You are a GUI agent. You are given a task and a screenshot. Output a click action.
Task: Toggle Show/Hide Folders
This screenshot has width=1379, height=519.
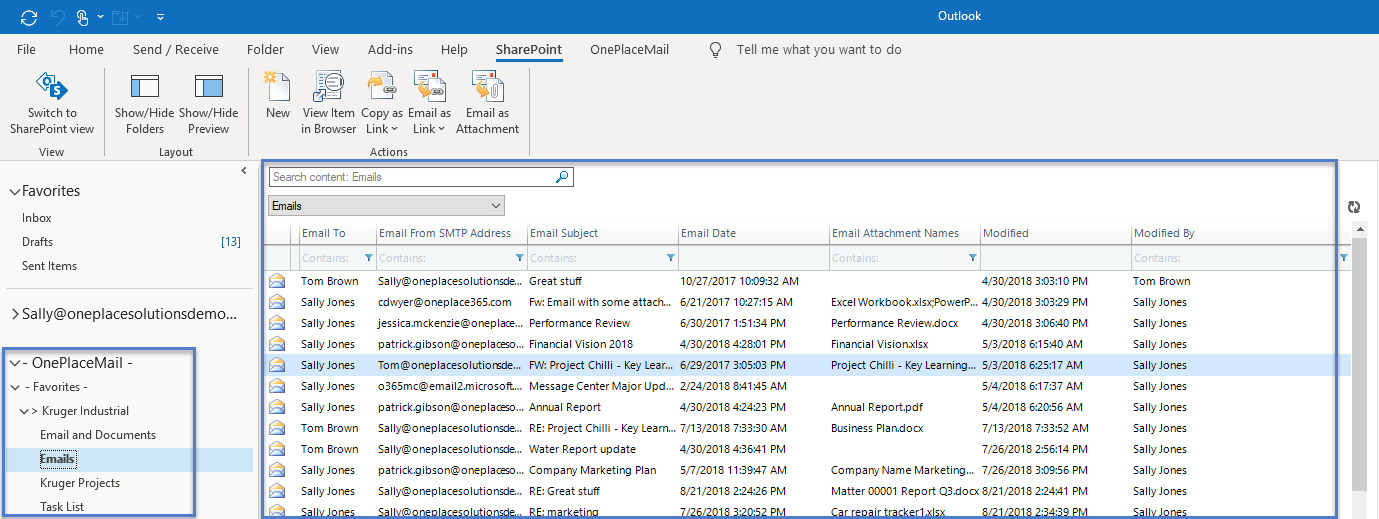coord(145,103)
